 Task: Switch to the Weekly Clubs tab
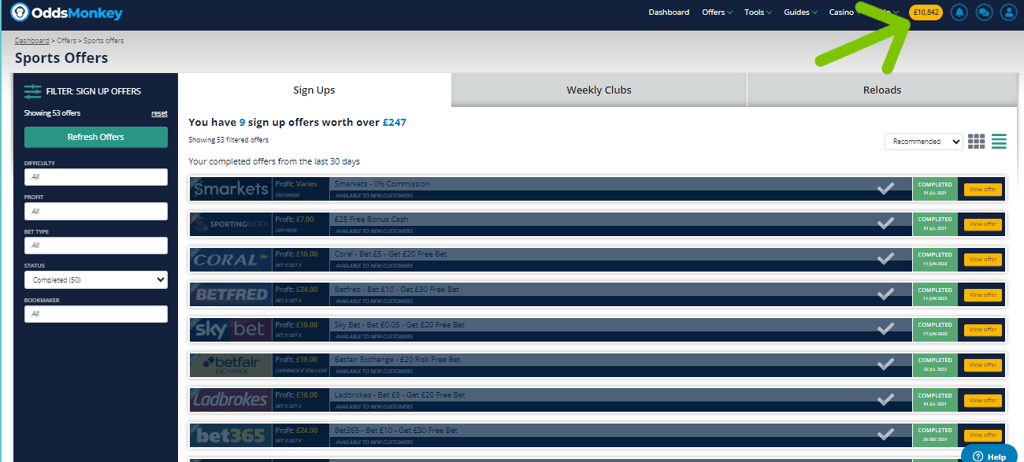(599, 90)
